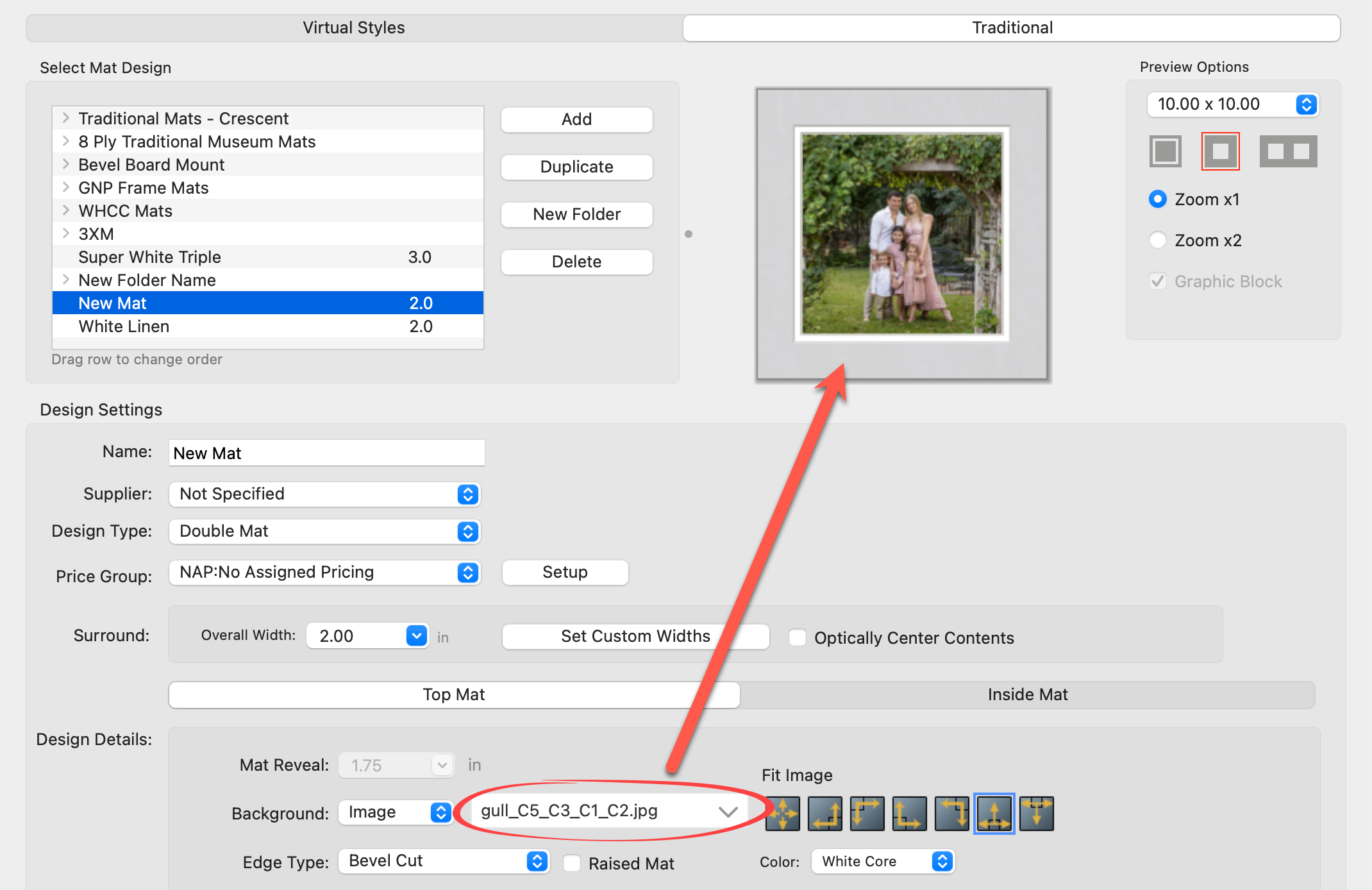Click the four-direction arrows Fit Image icon
Viewport: 1372px width, 890px height.
[783, 814]
